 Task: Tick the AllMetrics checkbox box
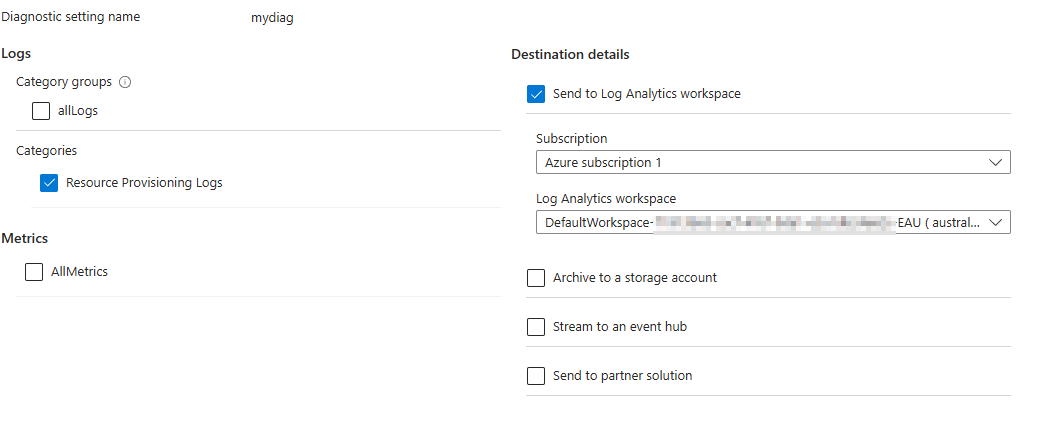pos(34,272)
